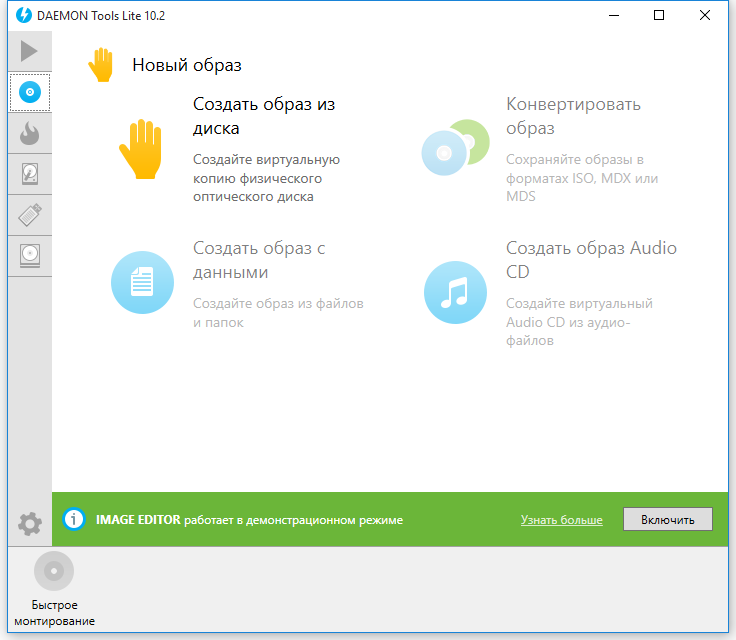Click the info icon in green banner

coord(74,520)
